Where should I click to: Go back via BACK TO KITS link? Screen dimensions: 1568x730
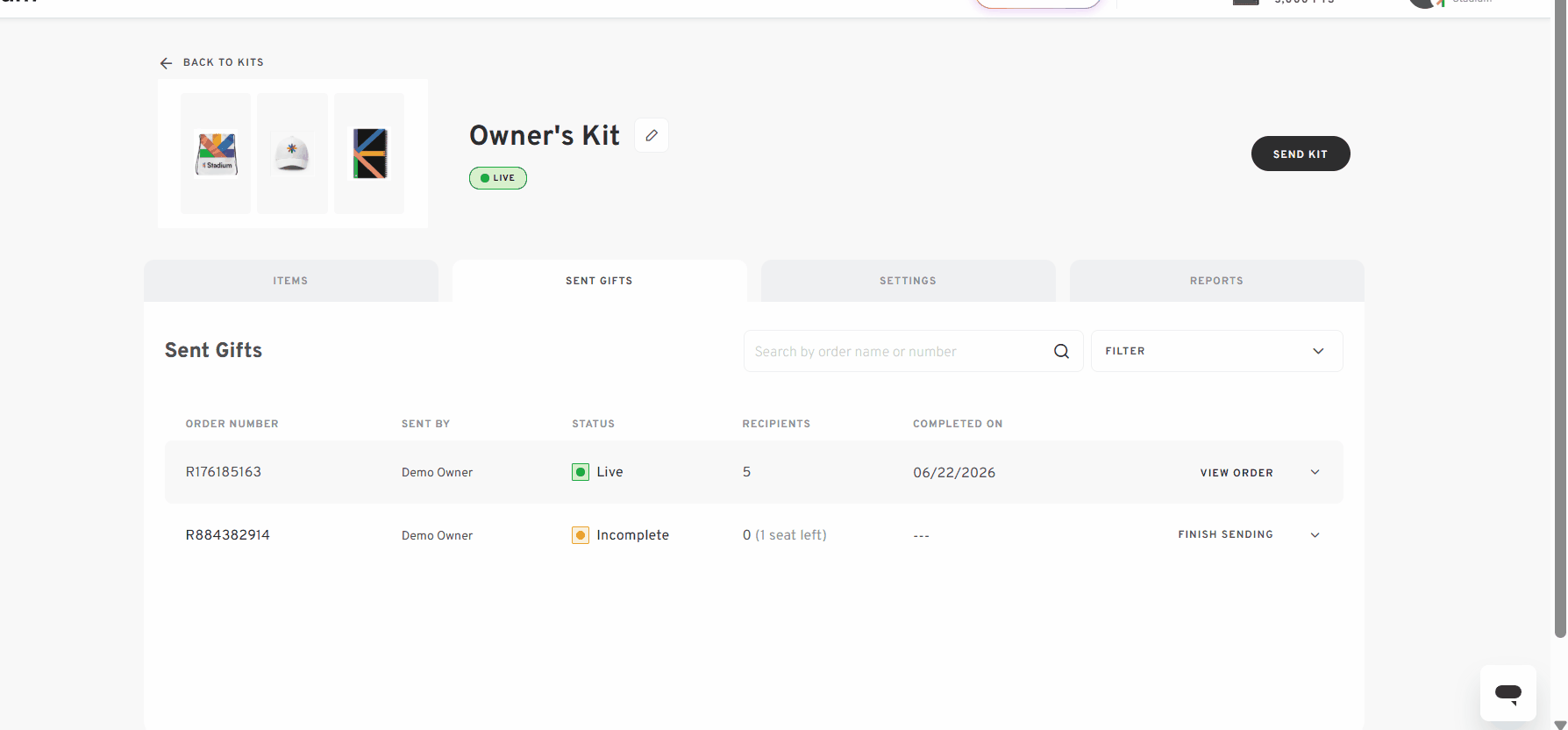tap(223, 62)
